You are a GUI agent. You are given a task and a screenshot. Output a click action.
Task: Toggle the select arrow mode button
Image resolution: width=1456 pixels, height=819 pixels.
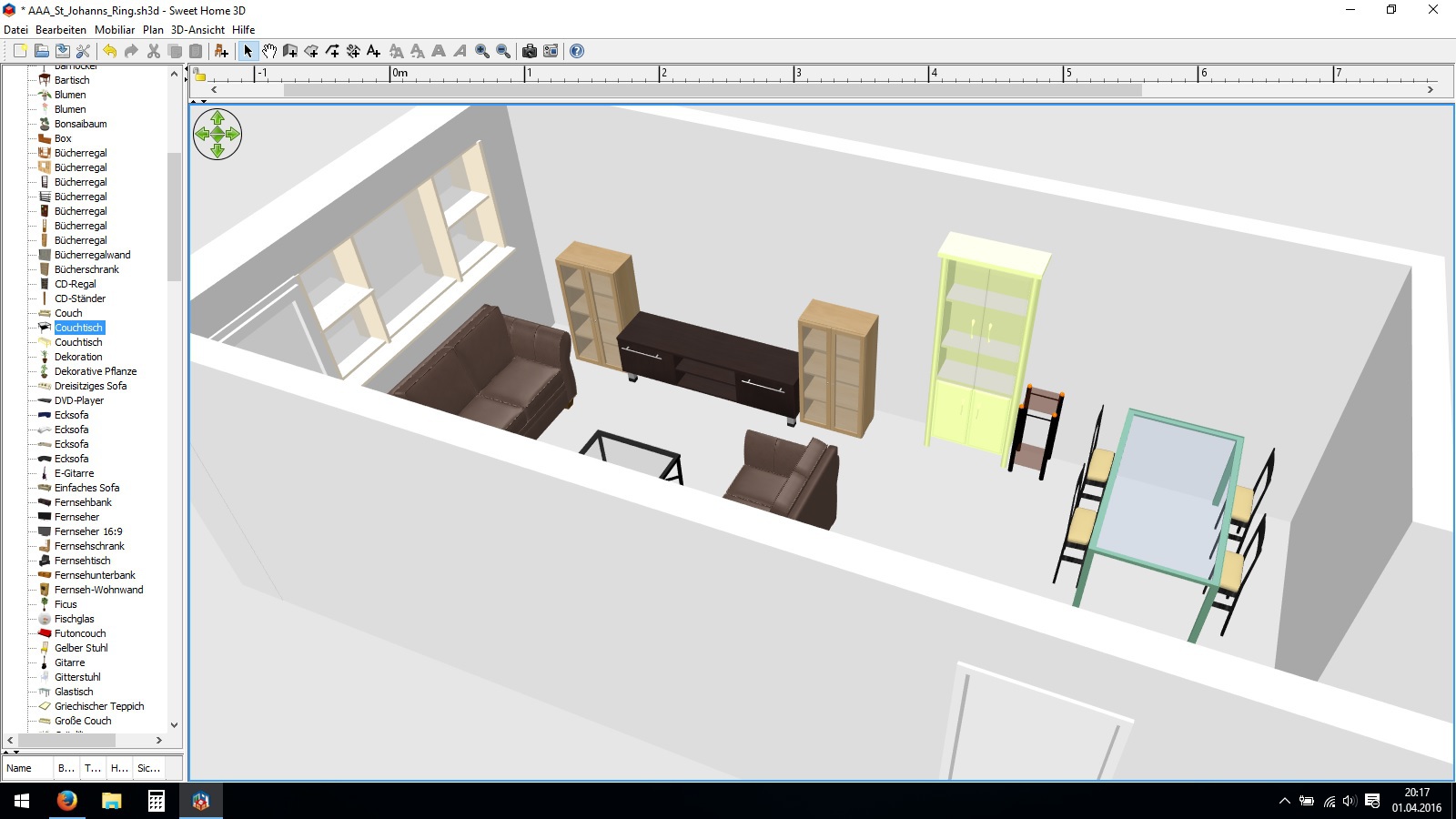248,51
